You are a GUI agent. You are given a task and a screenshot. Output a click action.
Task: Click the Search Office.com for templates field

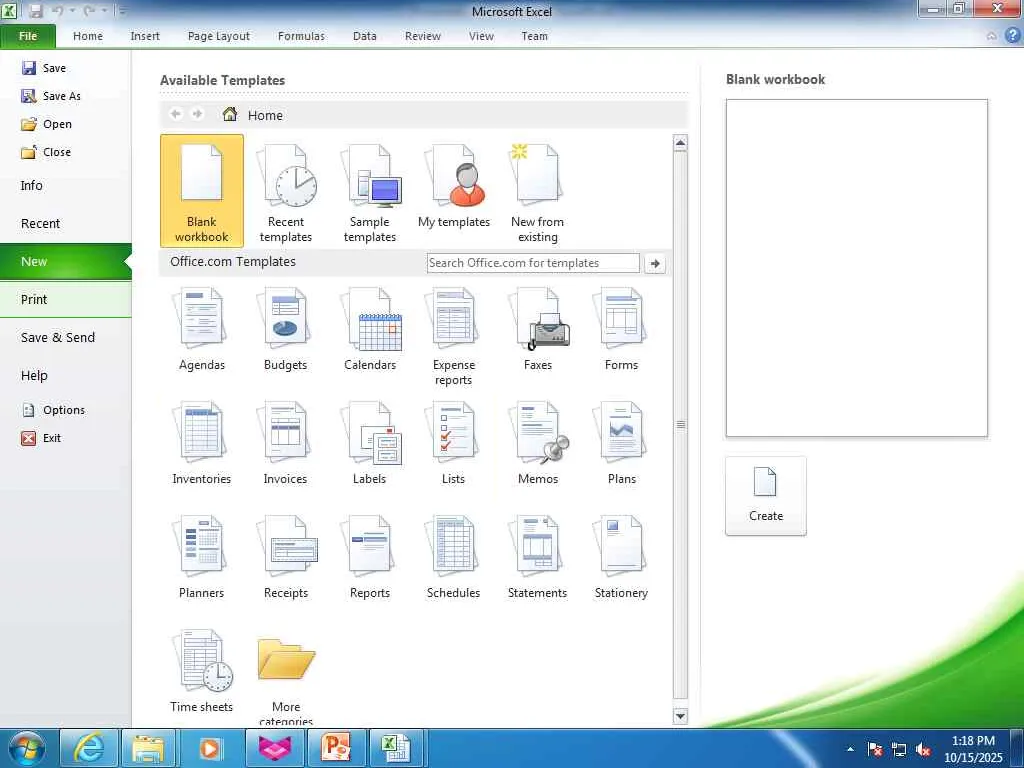point(533,263)
